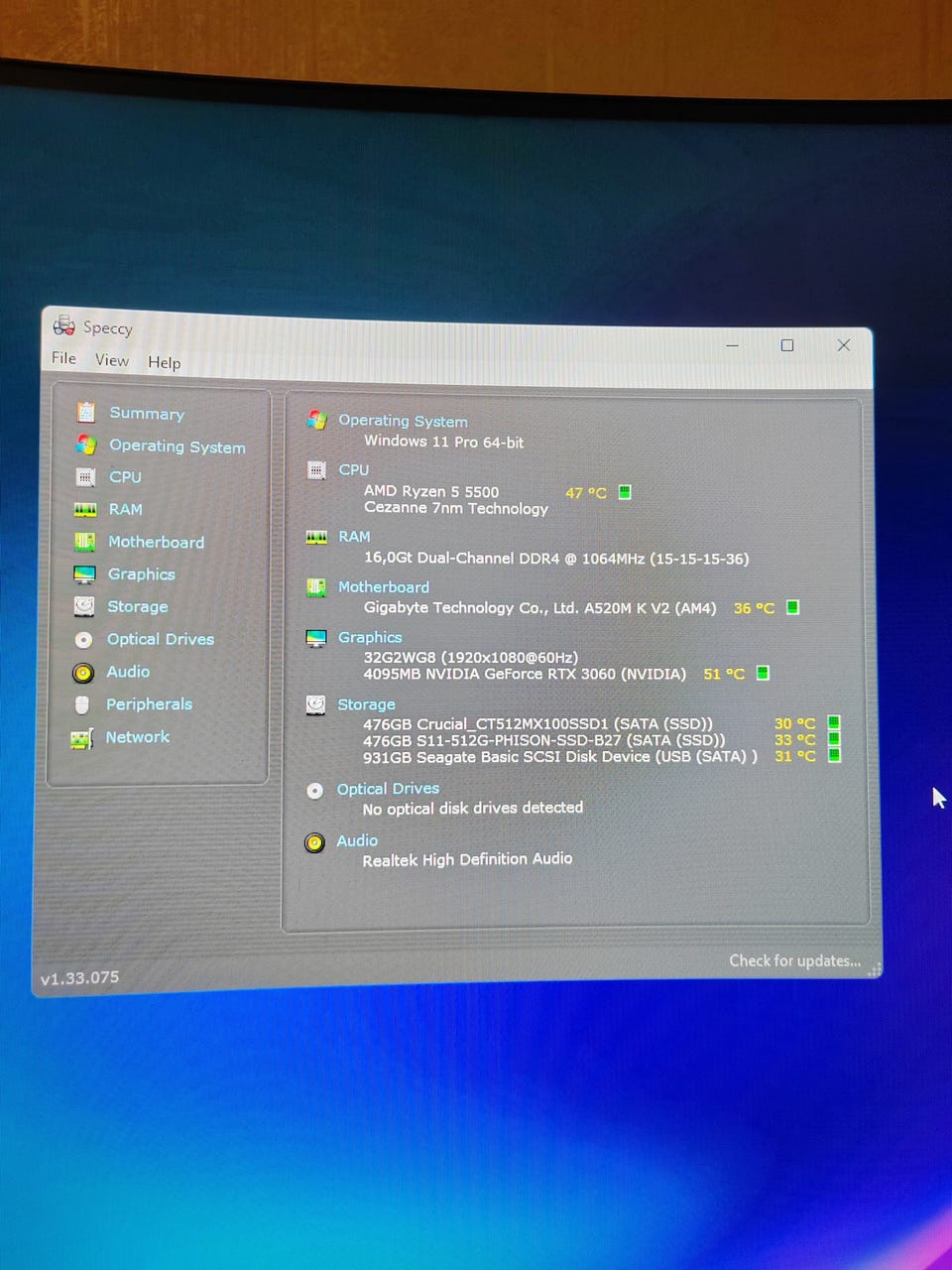Screen dimensions: 952x1270
Task: Go to Peripherals label in sidebar
Action: [149, 703]
